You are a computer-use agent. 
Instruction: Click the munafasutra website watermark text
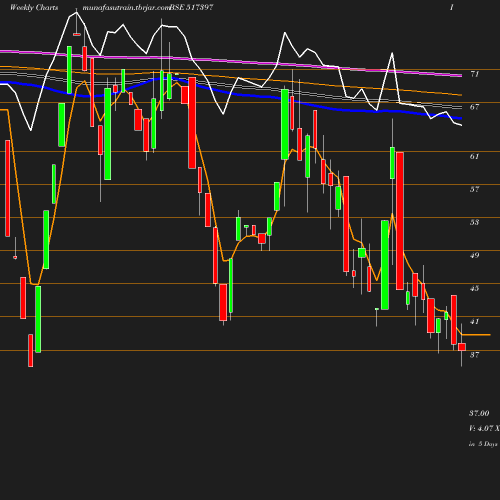[126, 7]
